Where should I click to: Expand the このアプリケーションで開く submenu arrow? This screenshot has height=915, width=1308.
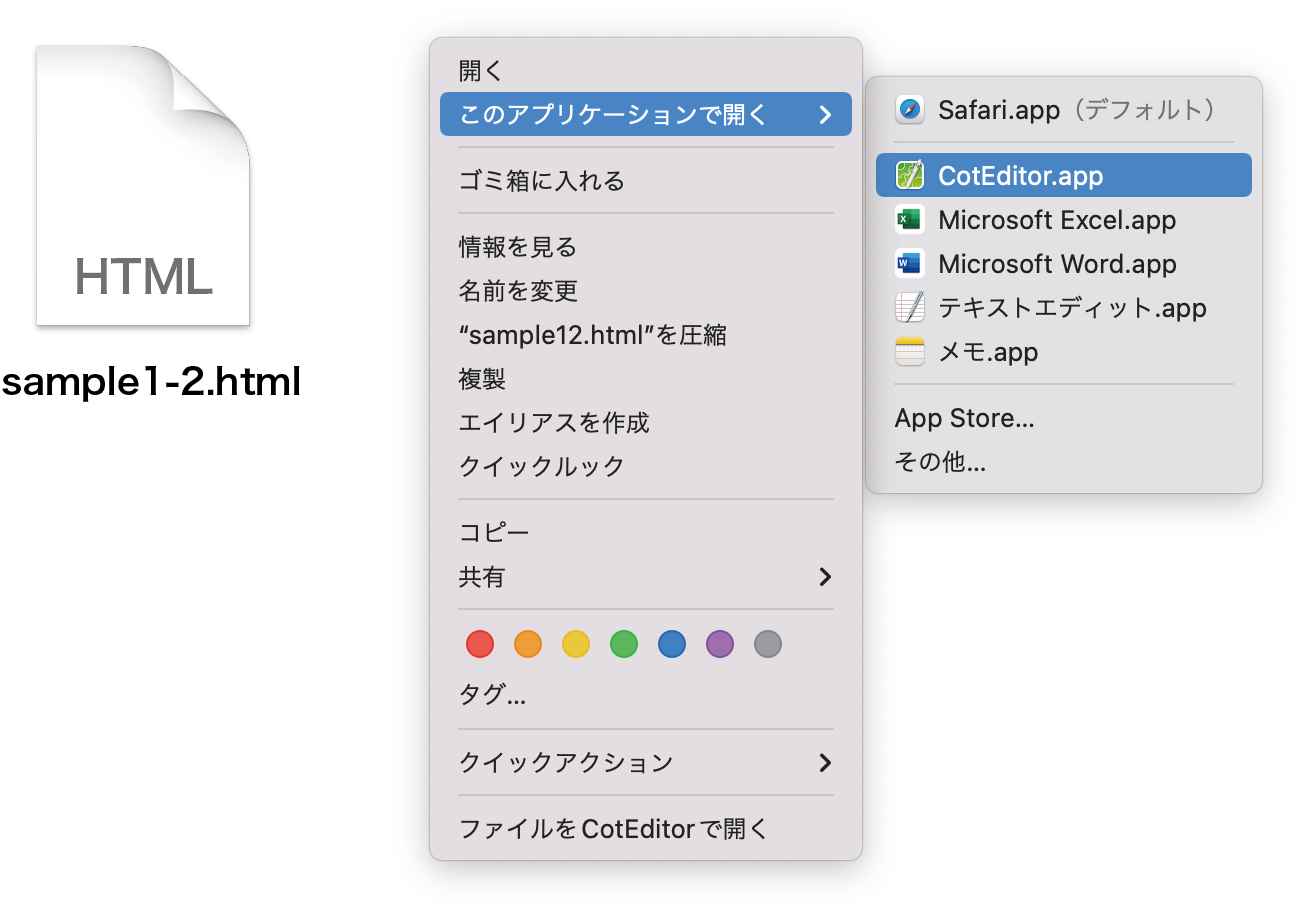[x=825, y=115]
